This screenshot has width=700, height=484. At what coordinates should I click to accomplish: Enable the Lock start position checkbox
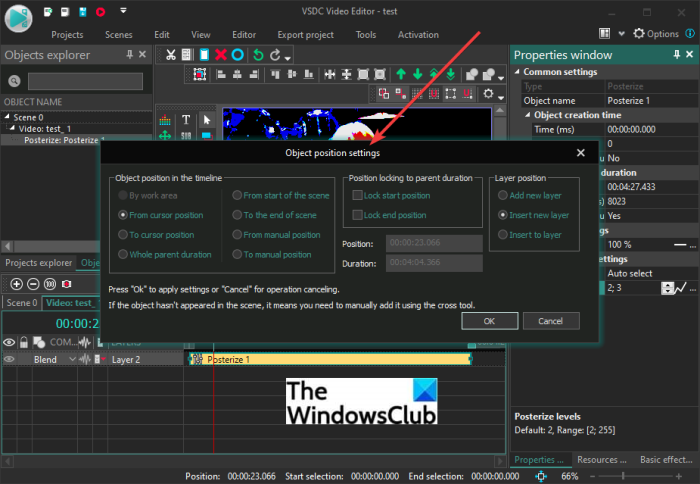coord(356,195)
